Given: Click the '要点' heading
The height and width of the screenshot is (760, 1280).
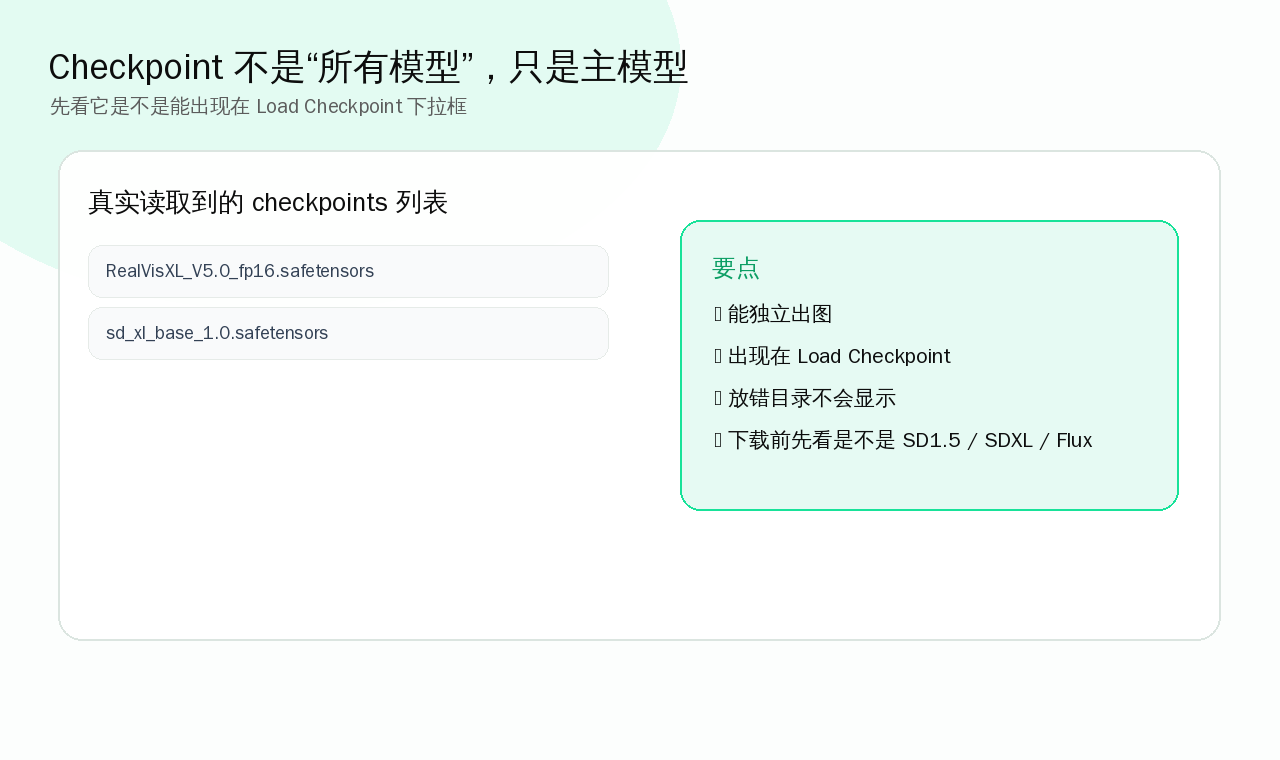Looking at the screenshot, I should [736, 268].
